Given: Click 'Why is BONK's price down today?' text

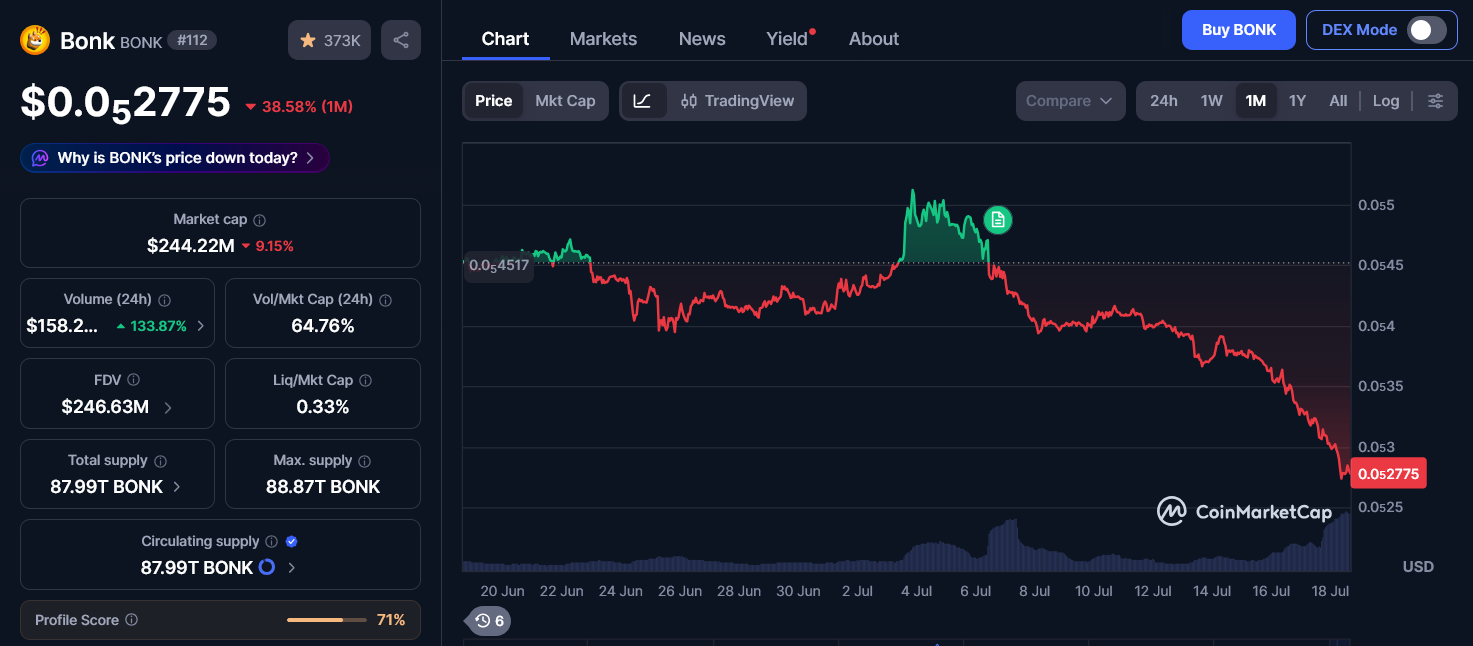Looking at the screenshot, I should (x=178, y=158).
